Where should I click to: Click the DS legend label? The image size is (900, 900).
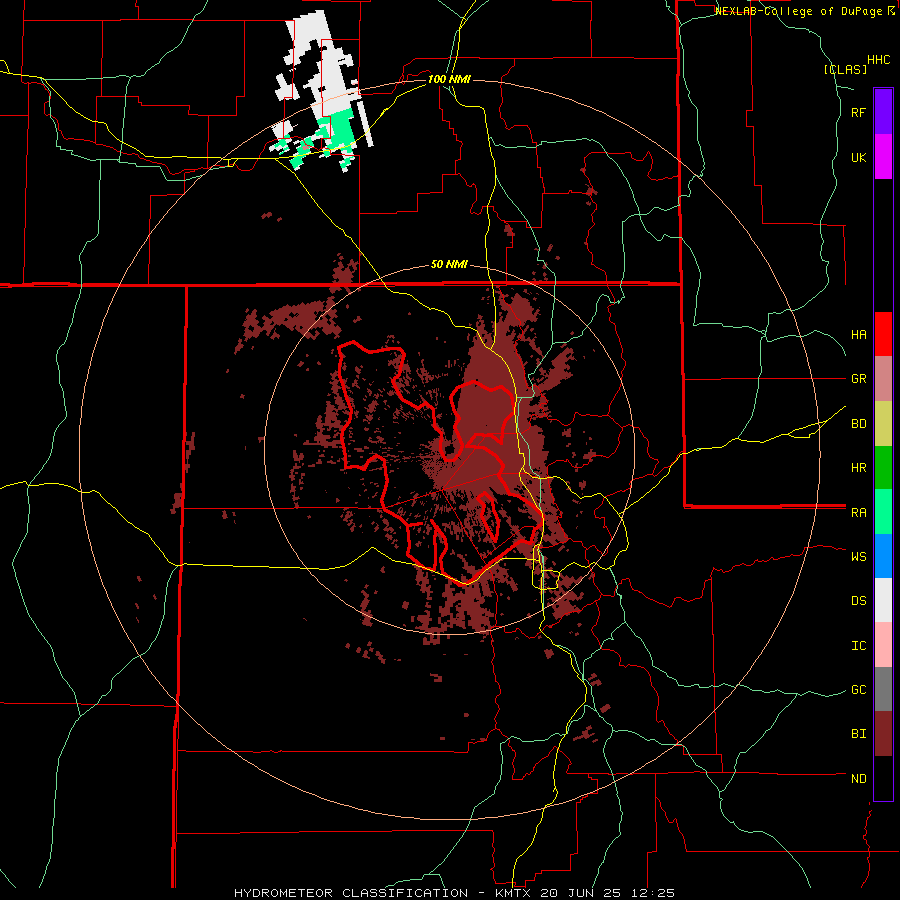pyautogui.click(x=858, y=600)
